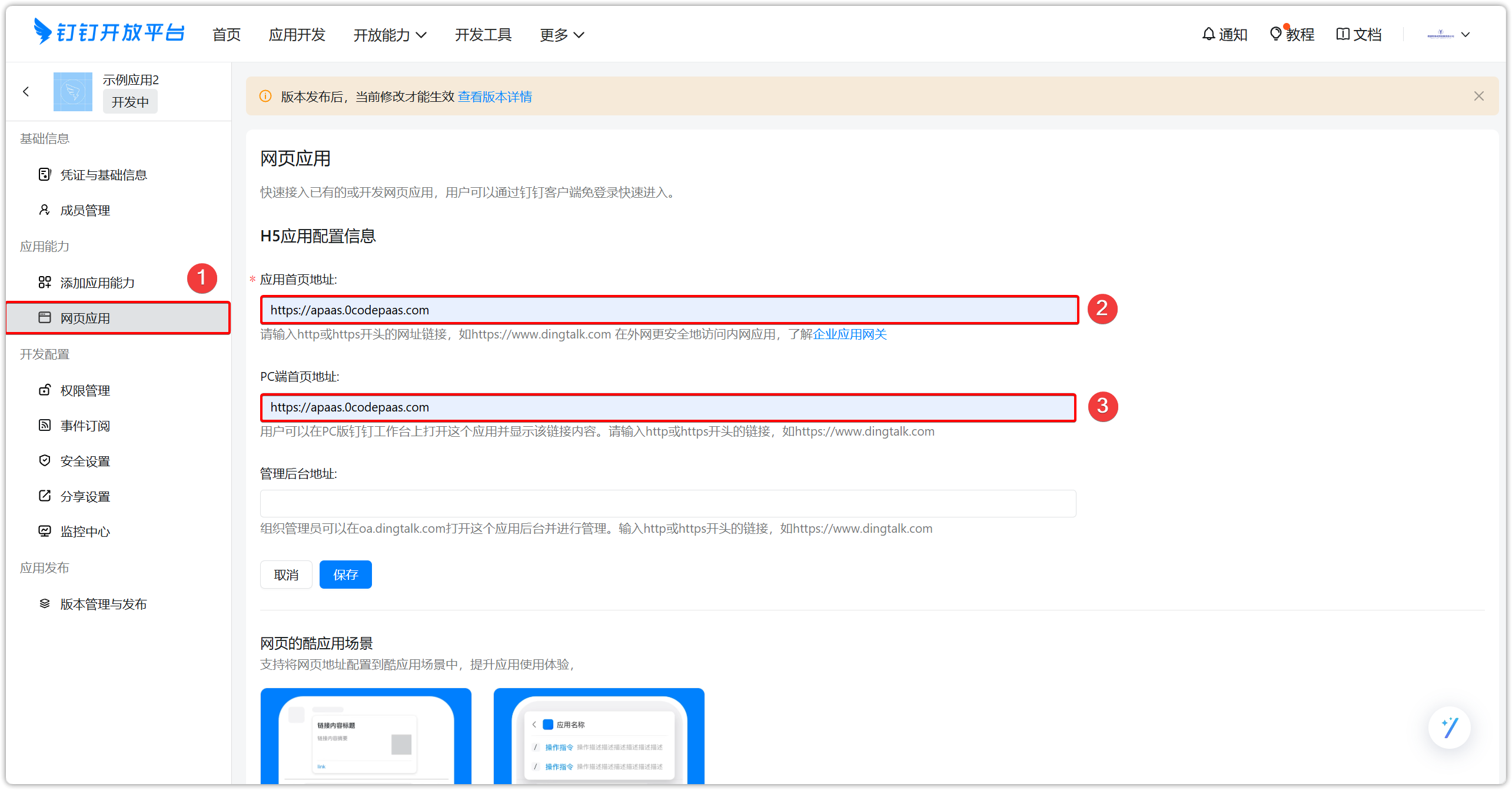Go back using the left chevron arrow
This screenshot has height=790, width=1512.
pos(26,91)
